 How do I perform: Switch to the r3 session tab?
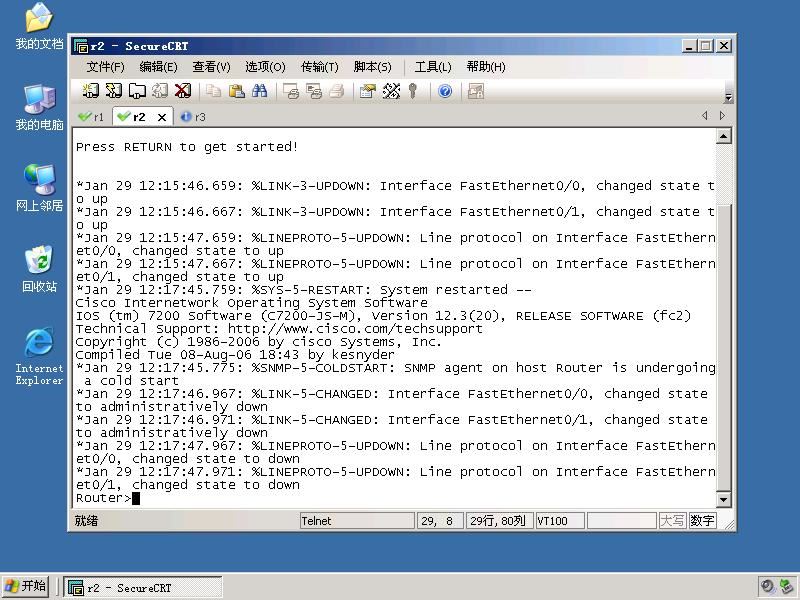click(x=193, y=117)
